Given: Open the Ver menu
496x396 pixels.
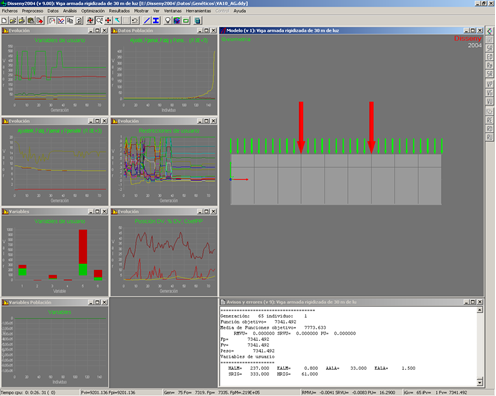Looking at the screenshot, I should point(156,11).
